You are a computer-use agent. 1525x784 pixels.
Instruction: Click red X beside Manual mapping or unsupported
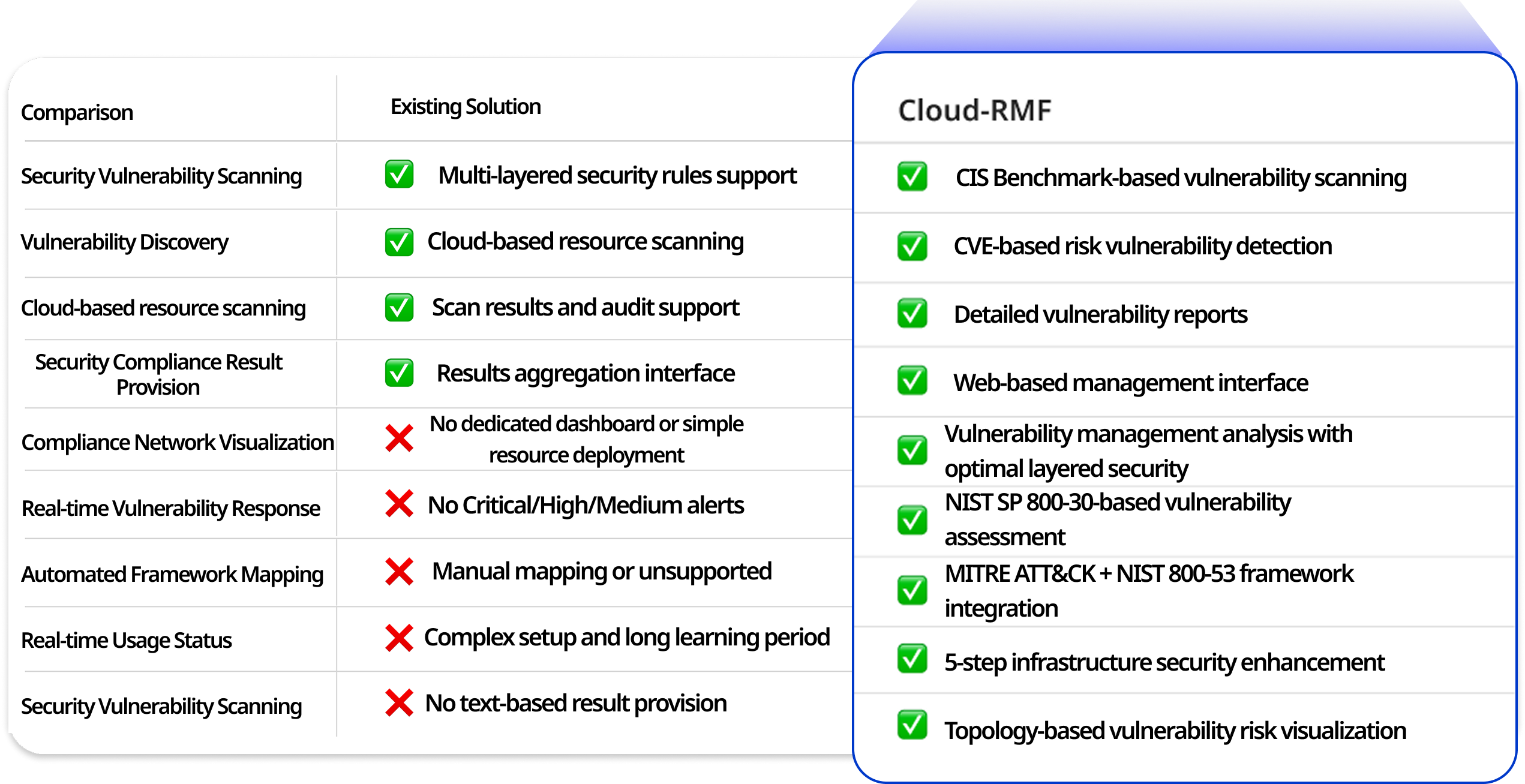399,571
